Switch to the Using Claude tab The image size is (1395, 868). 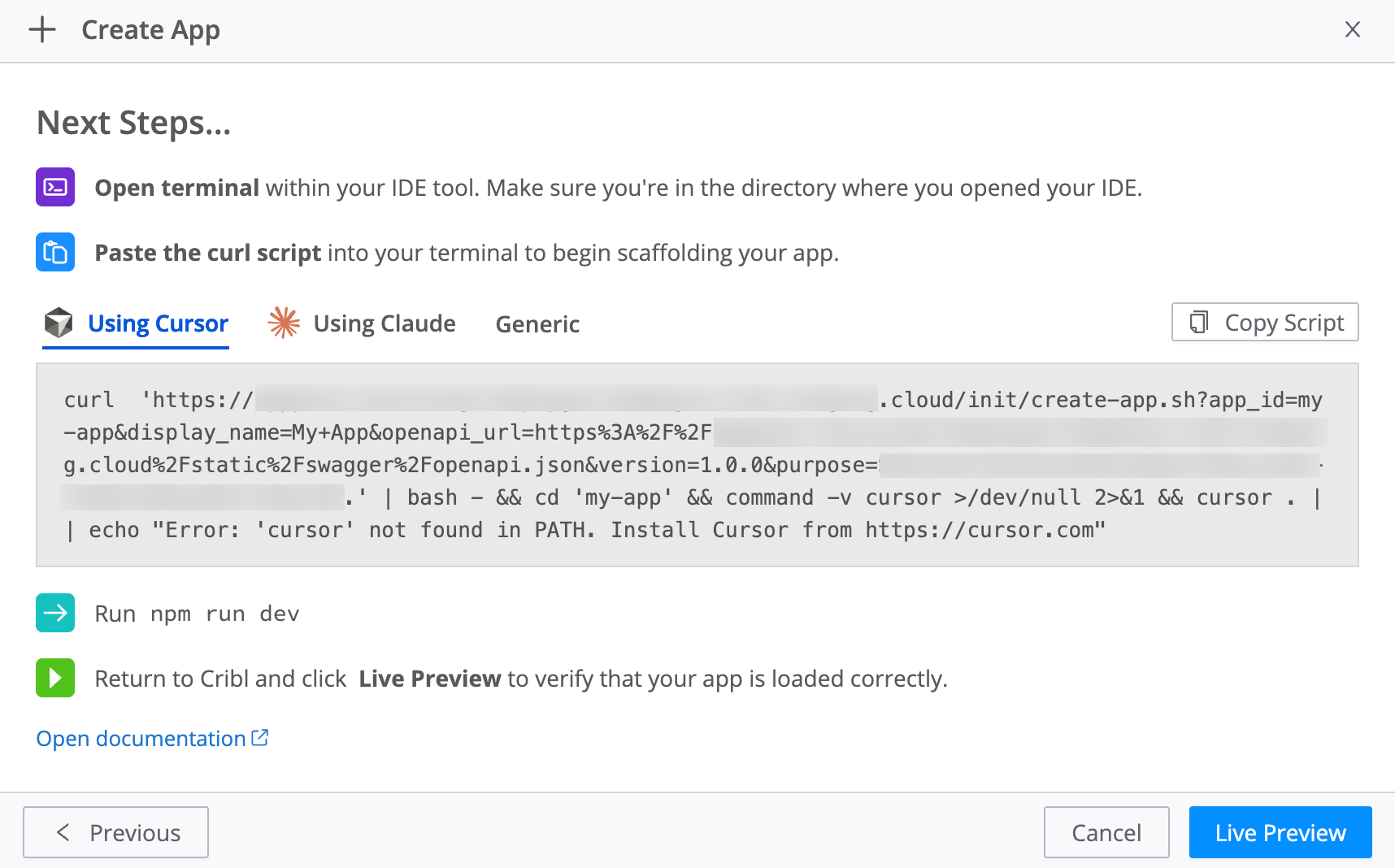pyautogui.click(x=362, y=323)
